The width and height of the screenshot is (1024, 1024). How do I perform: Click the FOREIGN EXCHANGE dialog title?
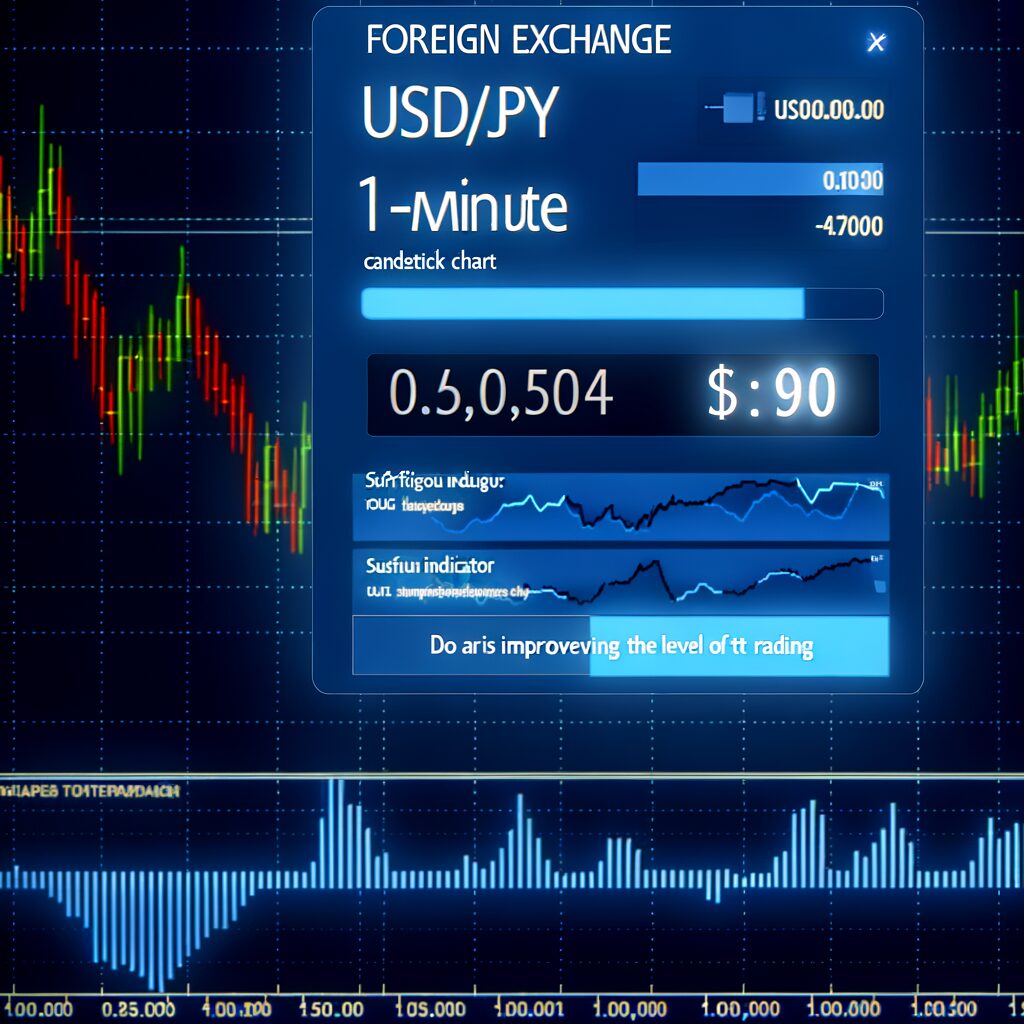point(518,40)
